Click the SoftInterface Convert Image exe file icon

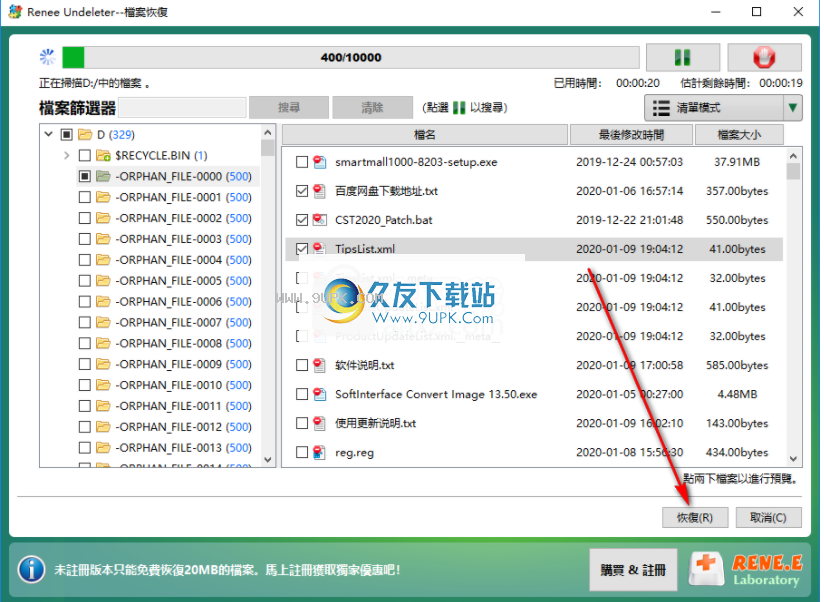(320, 394)
